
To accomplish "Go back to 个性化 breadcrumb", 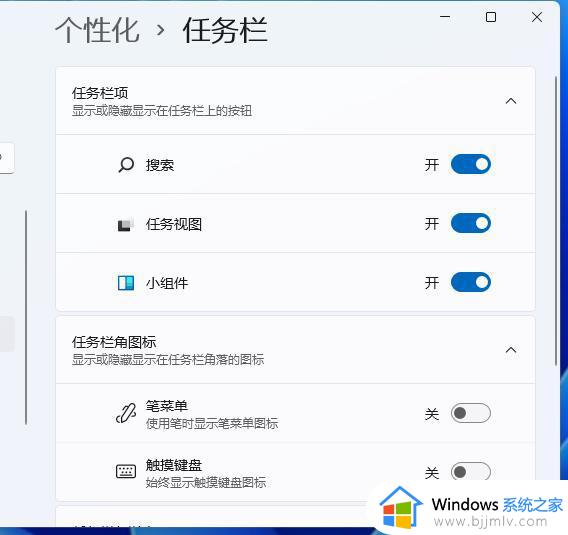I will (97, 30).
